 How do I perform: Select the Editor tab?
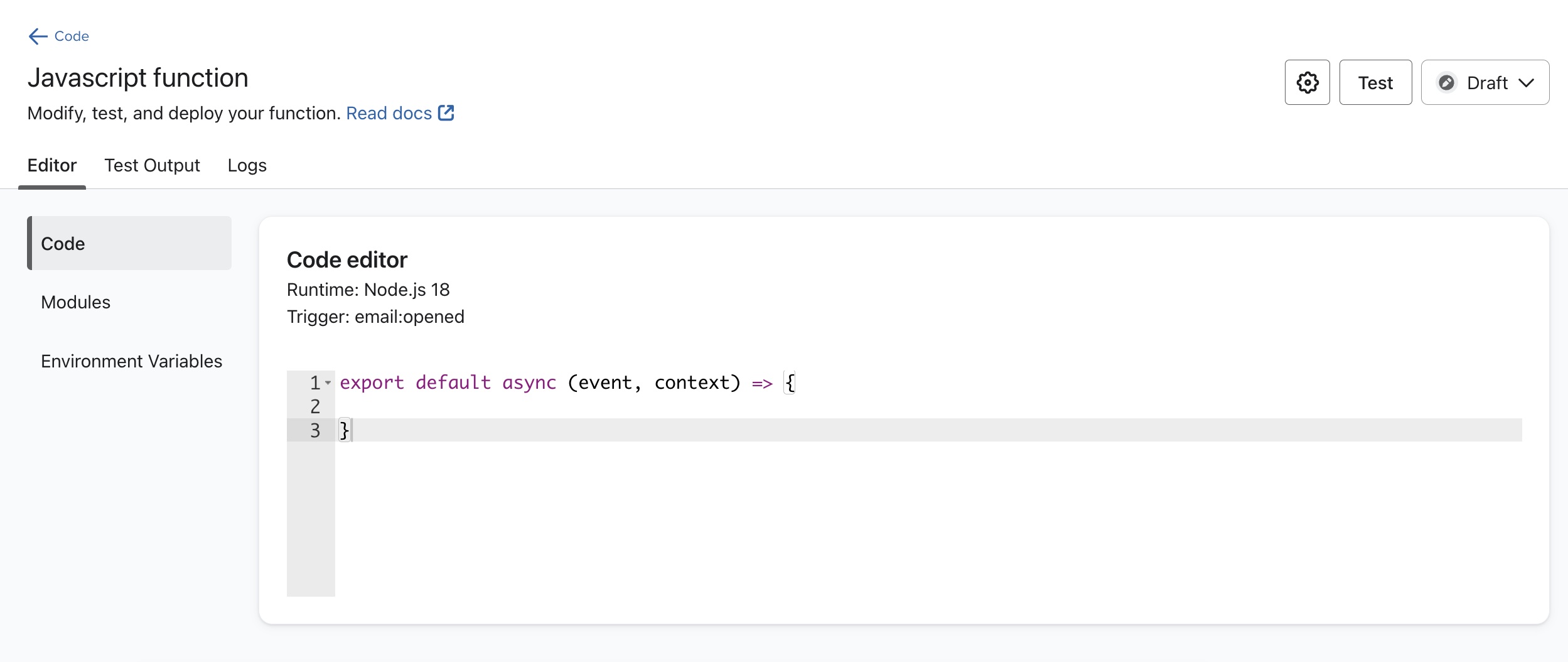tap(52, 165)
